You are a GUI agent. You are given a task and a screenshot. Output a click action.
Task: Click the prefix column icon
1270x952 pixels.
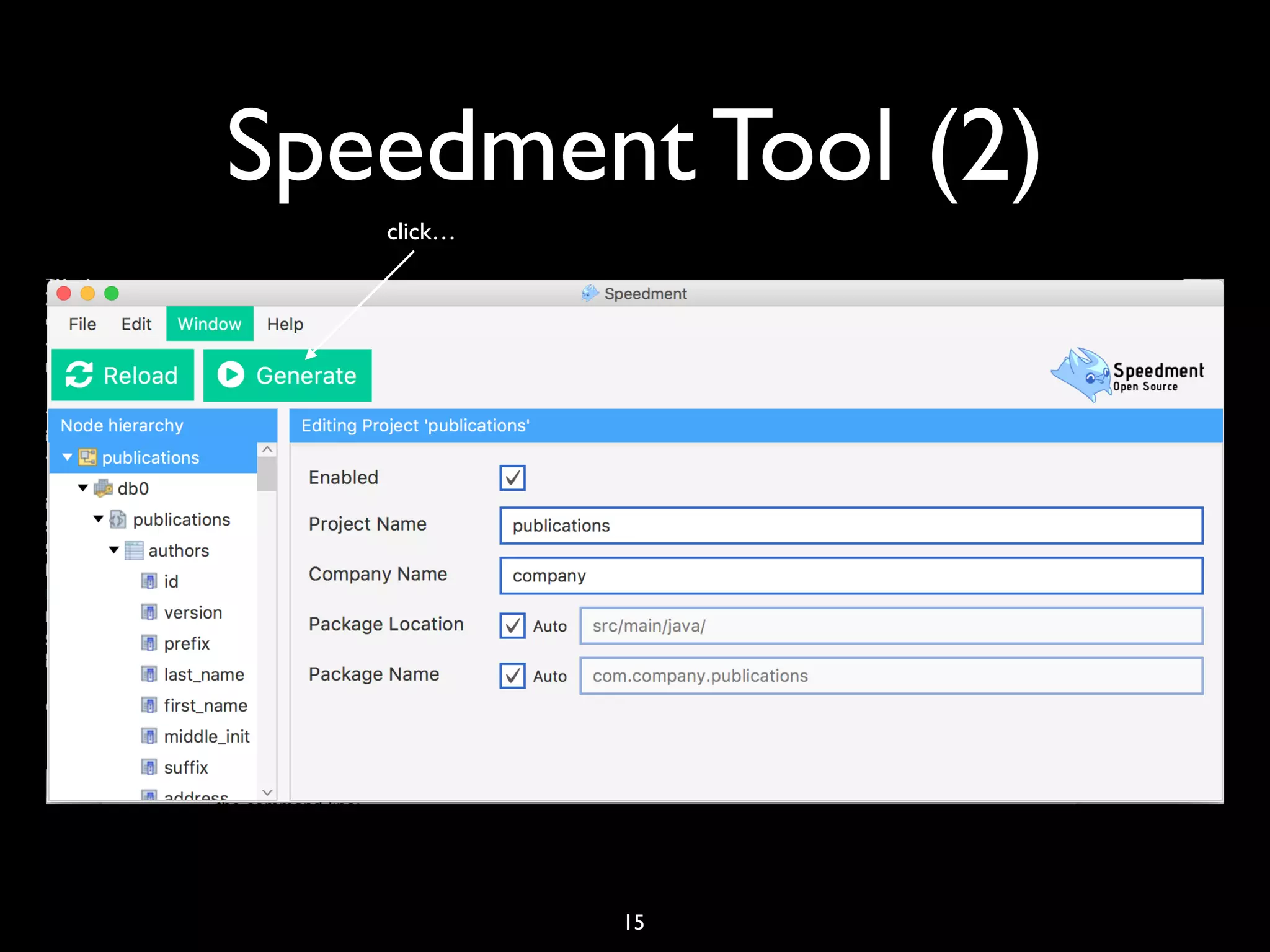[149, 643]
